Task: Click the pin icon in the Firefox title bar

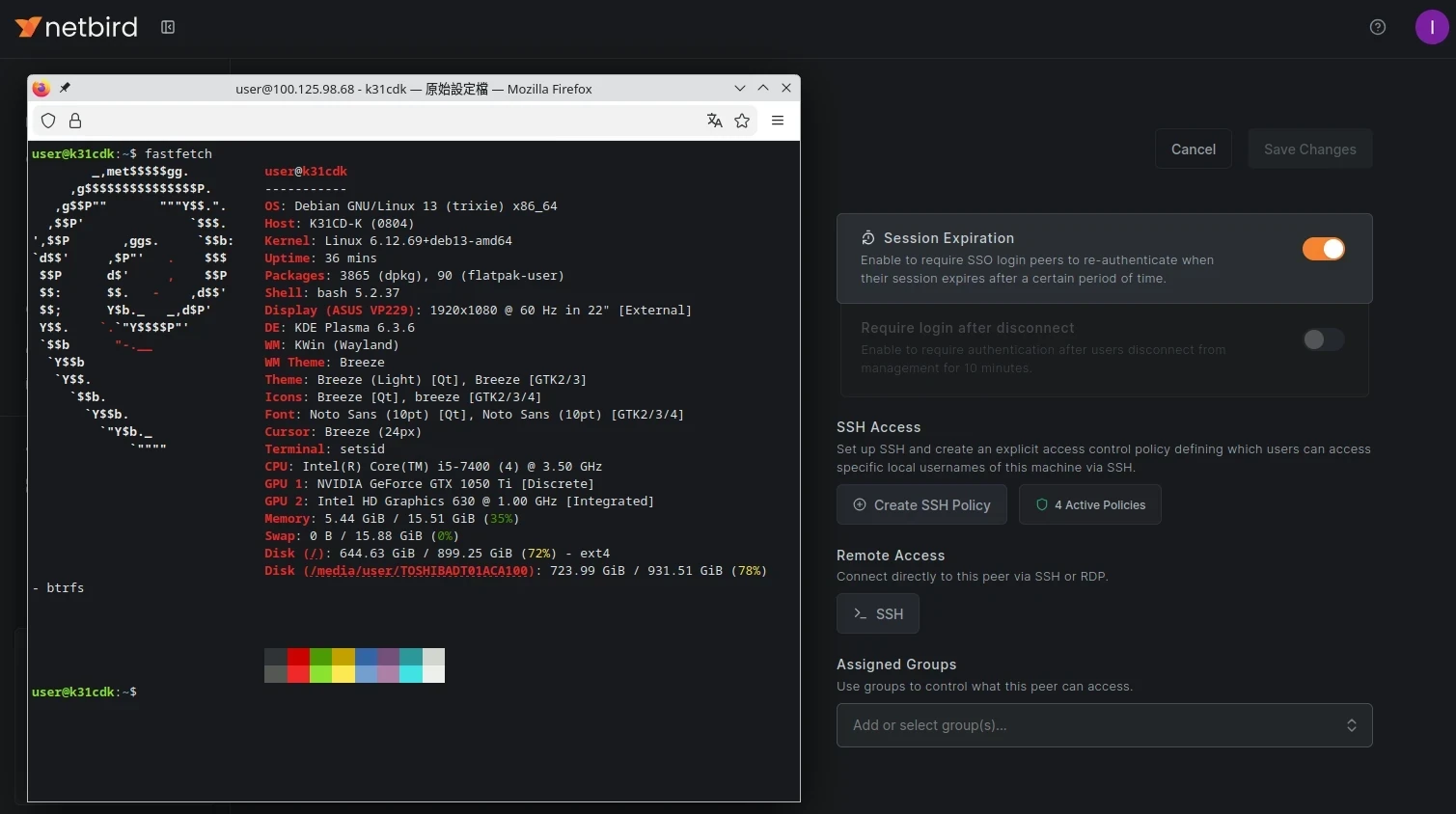Action: (65, 87)
